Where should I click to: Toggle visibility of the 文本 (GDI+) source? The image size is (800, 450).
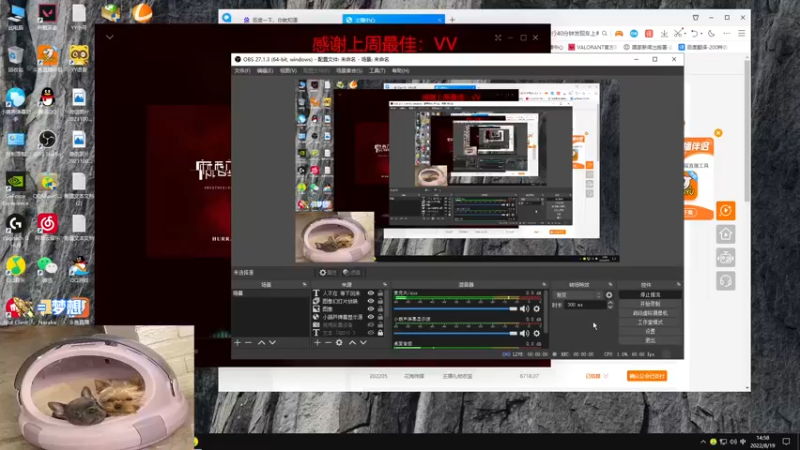tap(371, 333)
